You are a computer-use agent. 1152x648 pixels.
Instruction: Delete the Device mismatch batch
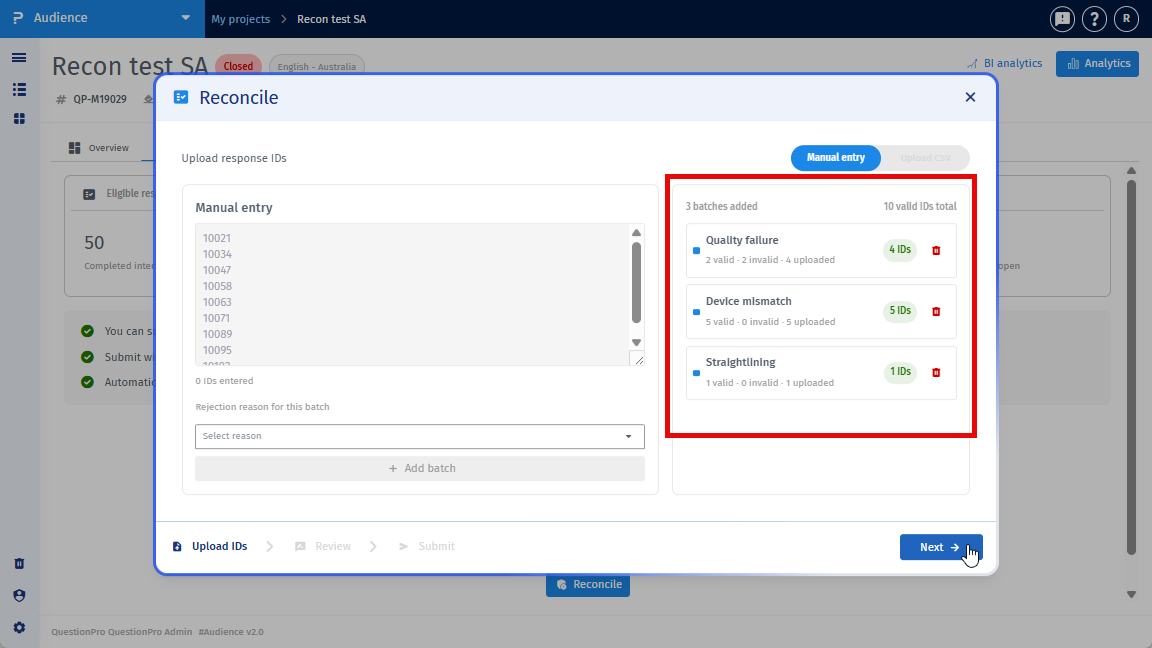click(x=936, y=312)
